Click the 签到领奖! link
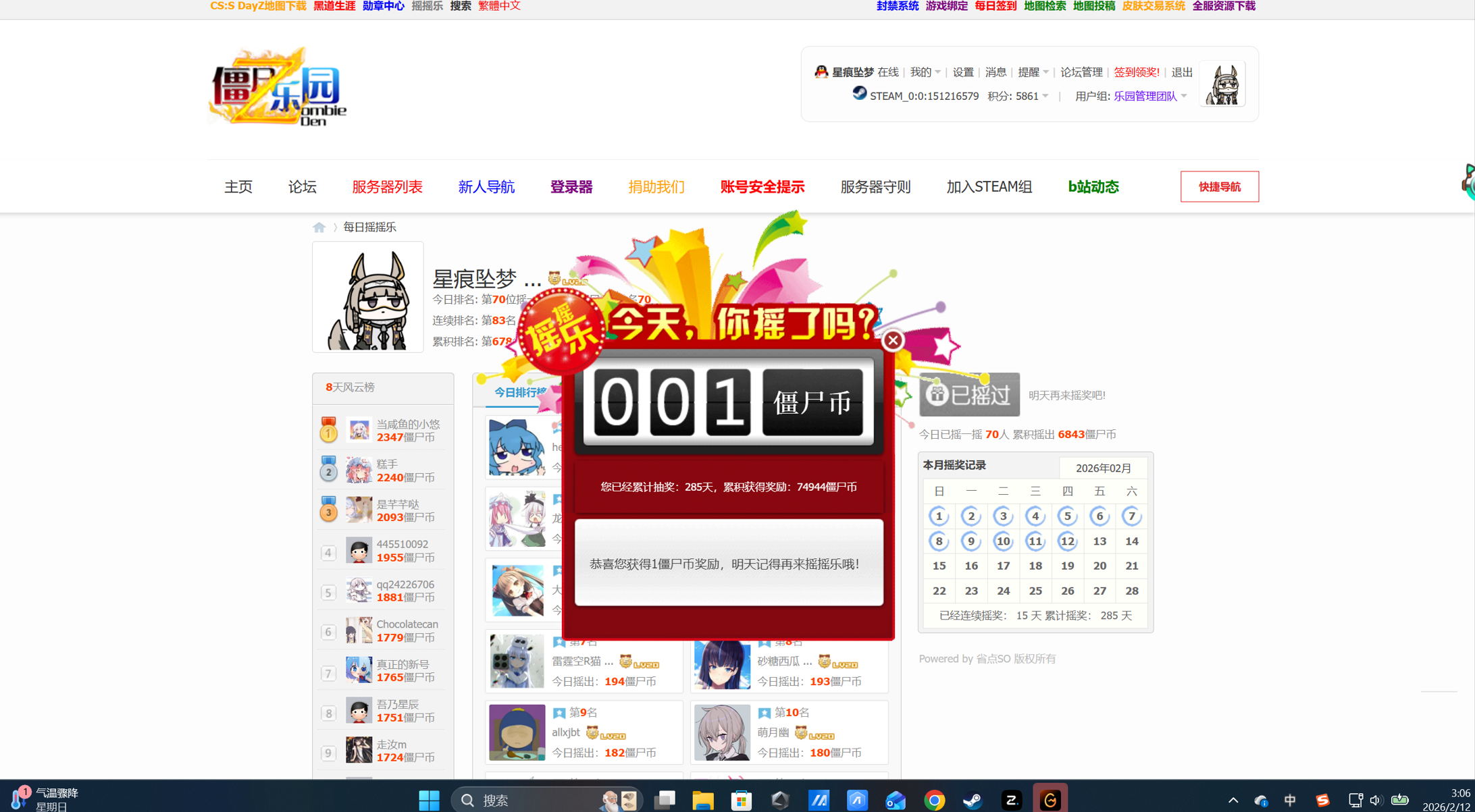The width and height of the screenshot is (1475, 812). pyautogui.click(x=1136, y=72)
